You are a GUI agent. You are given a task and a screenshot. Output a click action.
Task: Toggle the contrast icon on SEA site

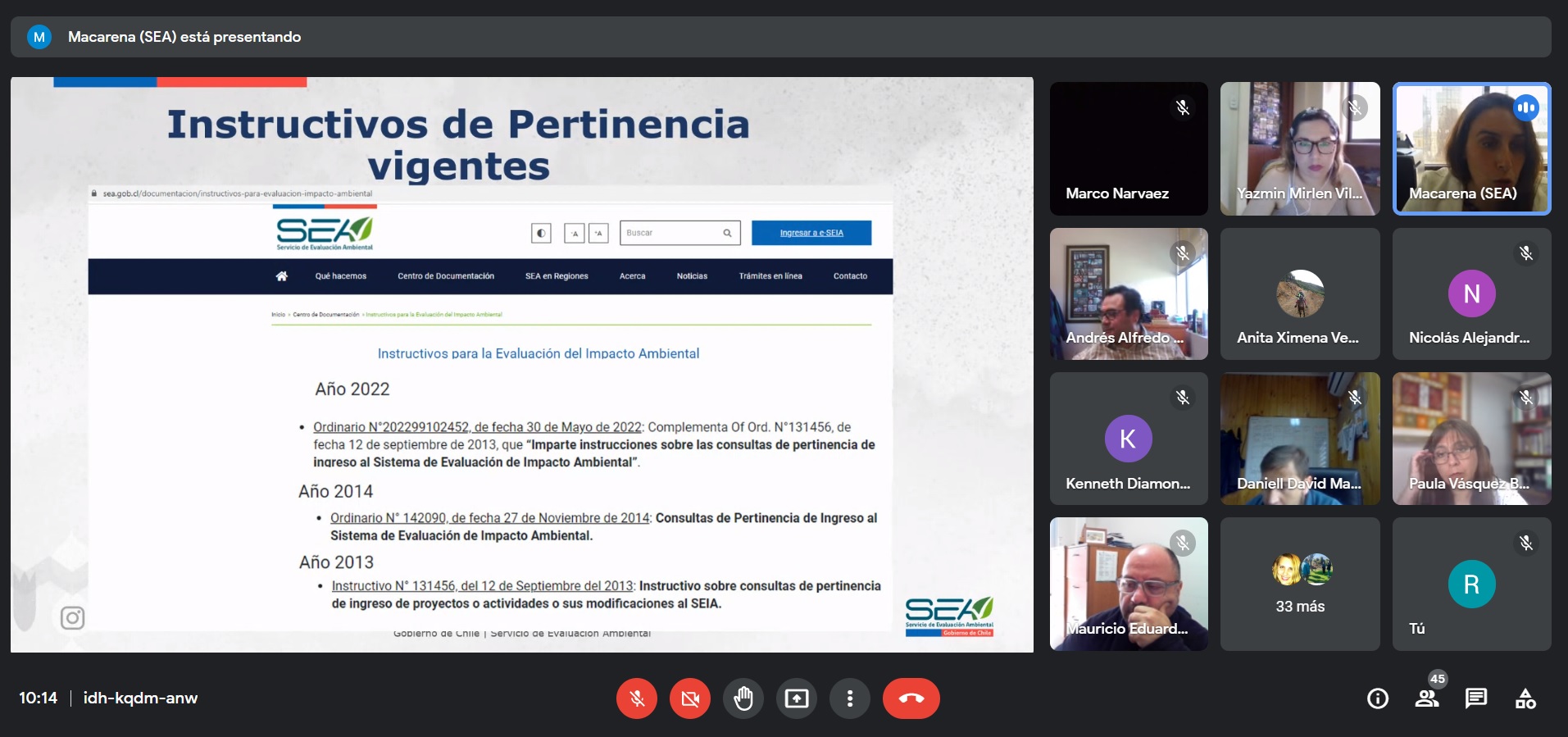[x=541, y=234]
